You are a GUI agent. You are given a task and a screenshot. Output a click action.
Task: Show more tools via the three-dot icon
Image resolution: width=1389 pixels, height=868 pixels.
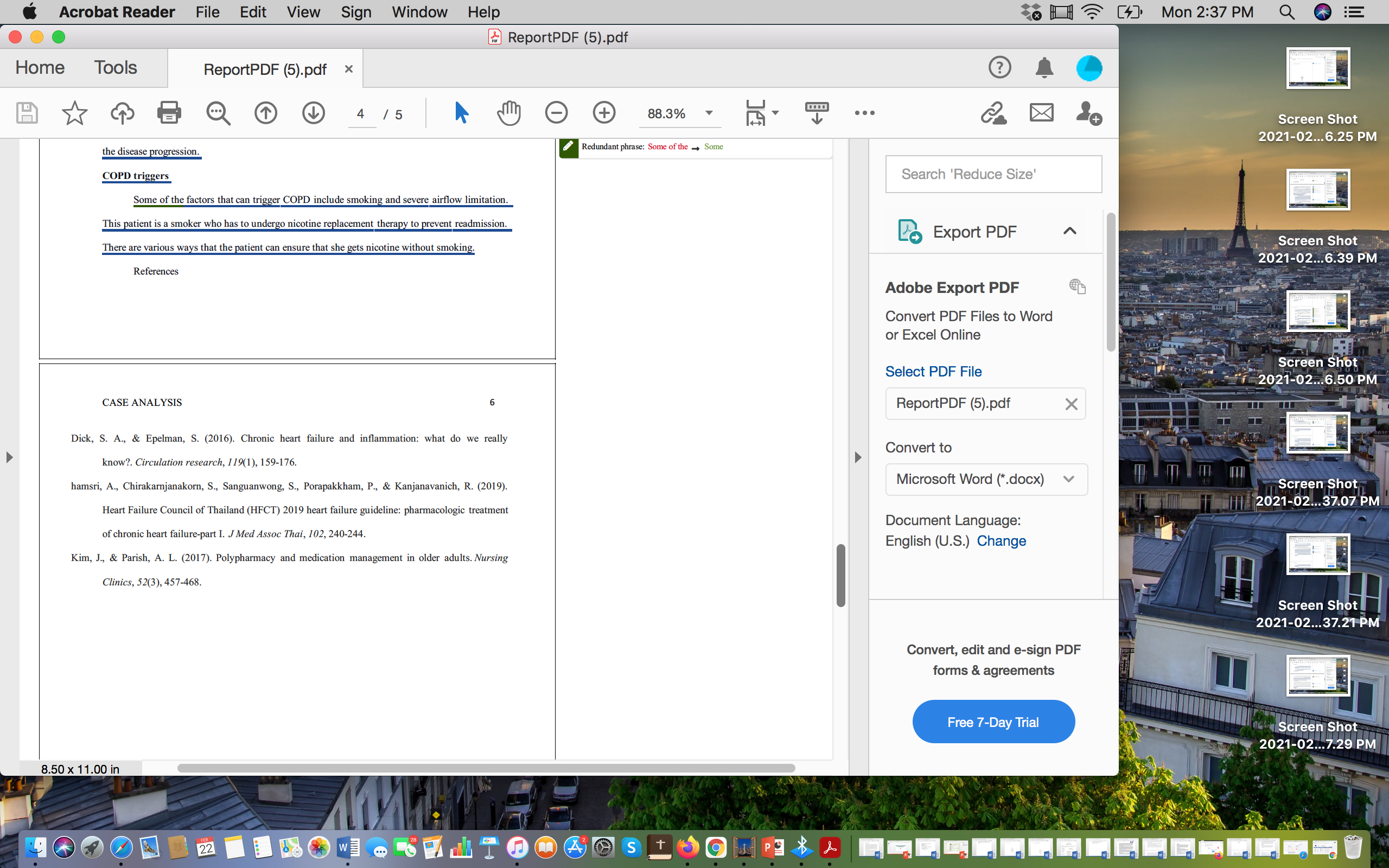pyautogui.click(x=864, y=113)
